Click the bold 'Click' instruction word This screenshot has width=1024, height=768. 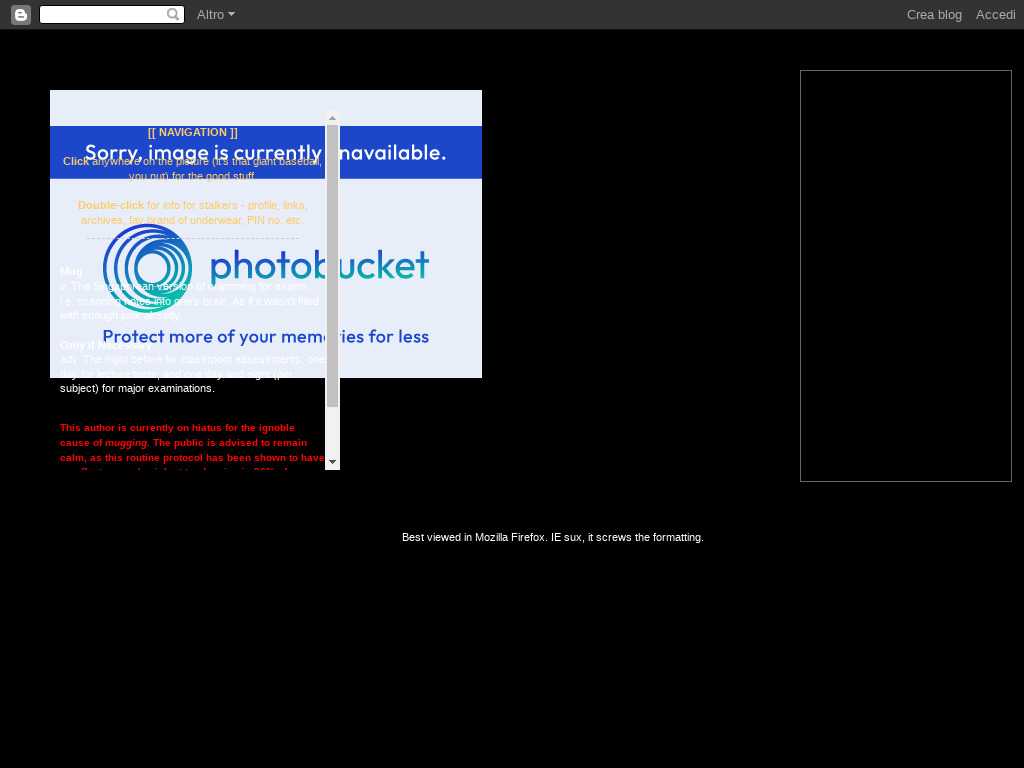(x=76, y=161)
